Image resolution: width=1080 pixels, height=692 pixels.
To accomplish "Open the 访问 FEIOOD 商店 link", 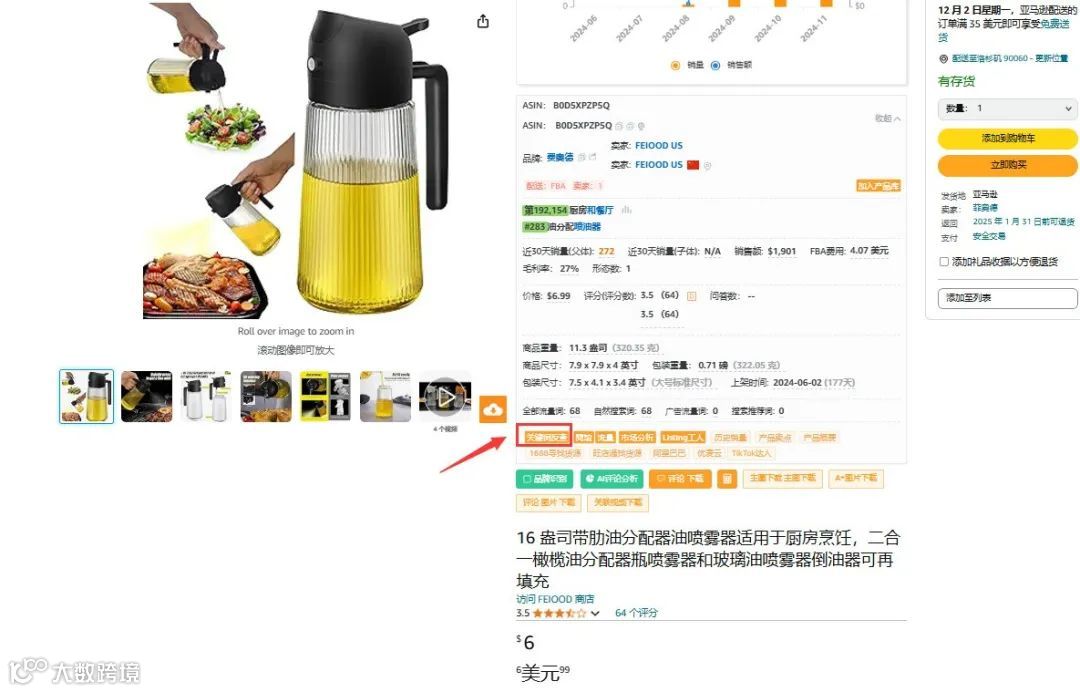I will 555,599.
